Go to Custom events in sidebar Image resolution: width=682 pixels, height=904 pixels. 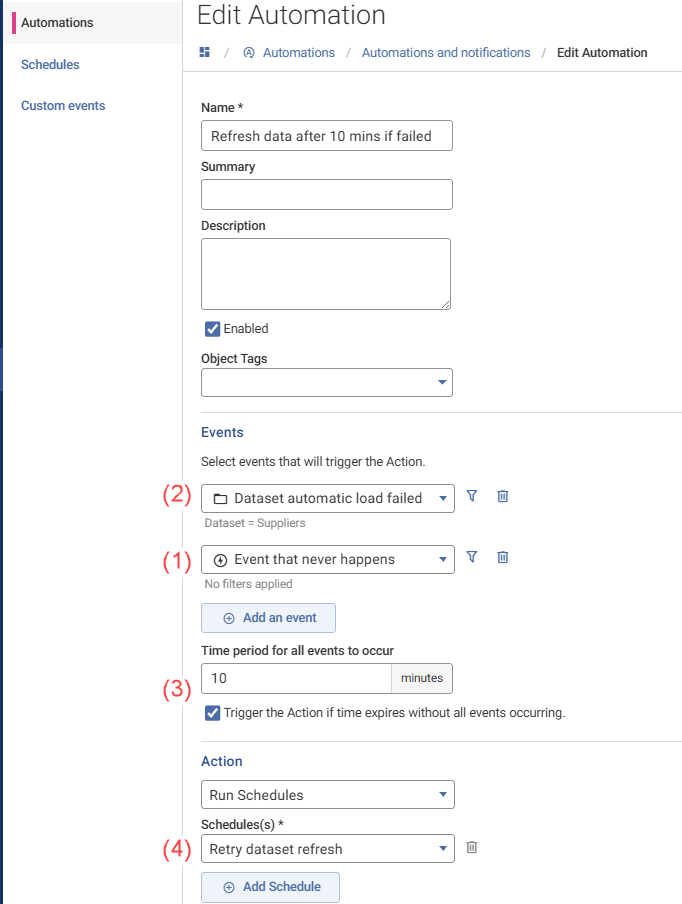63,106
